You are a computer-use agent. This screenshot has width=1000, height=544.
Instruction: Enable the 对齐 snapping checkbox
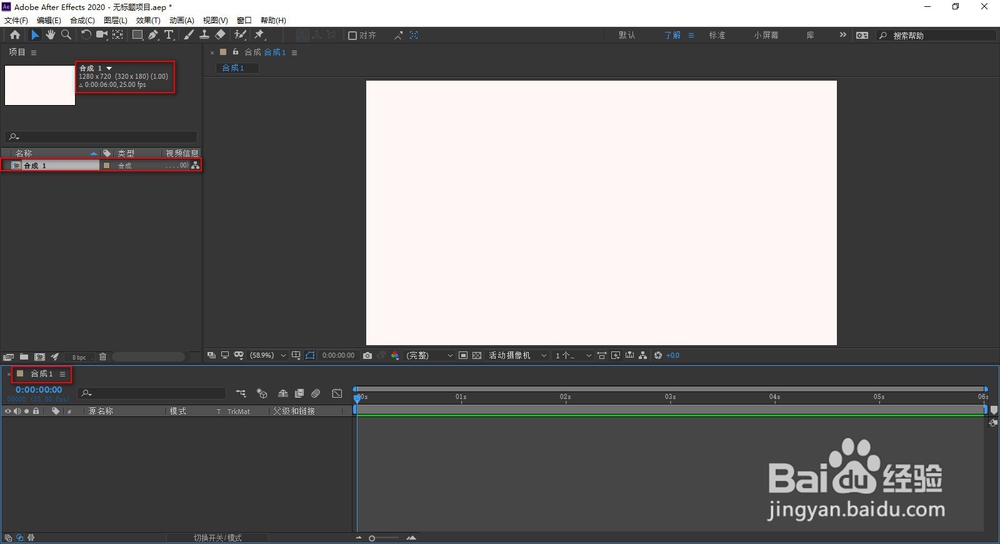tap(352, 36)
